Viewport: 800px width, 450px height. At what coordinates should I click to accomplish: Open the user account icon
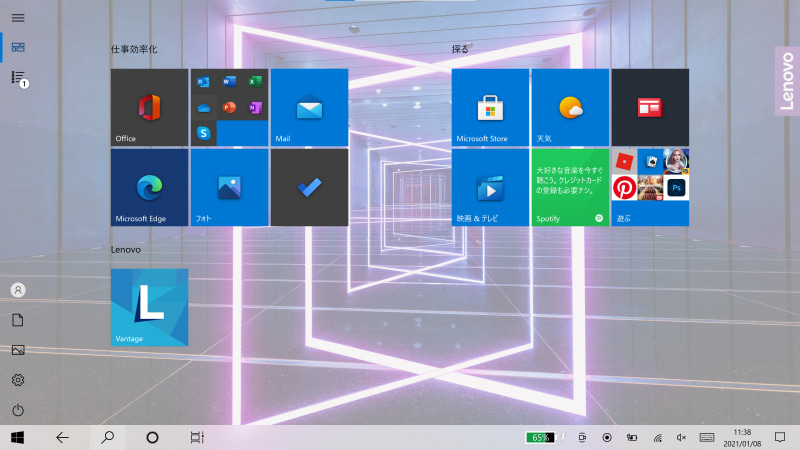click(18, 290)
